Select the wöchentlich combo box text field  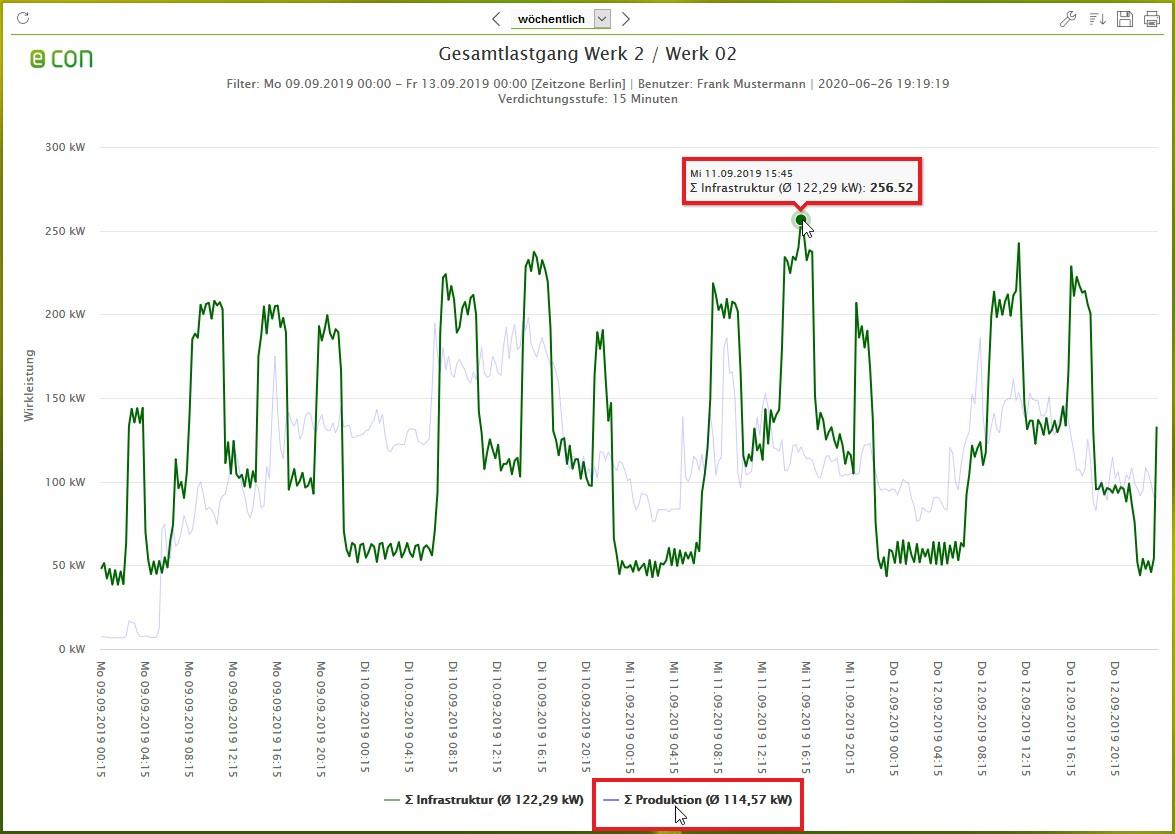552,19
